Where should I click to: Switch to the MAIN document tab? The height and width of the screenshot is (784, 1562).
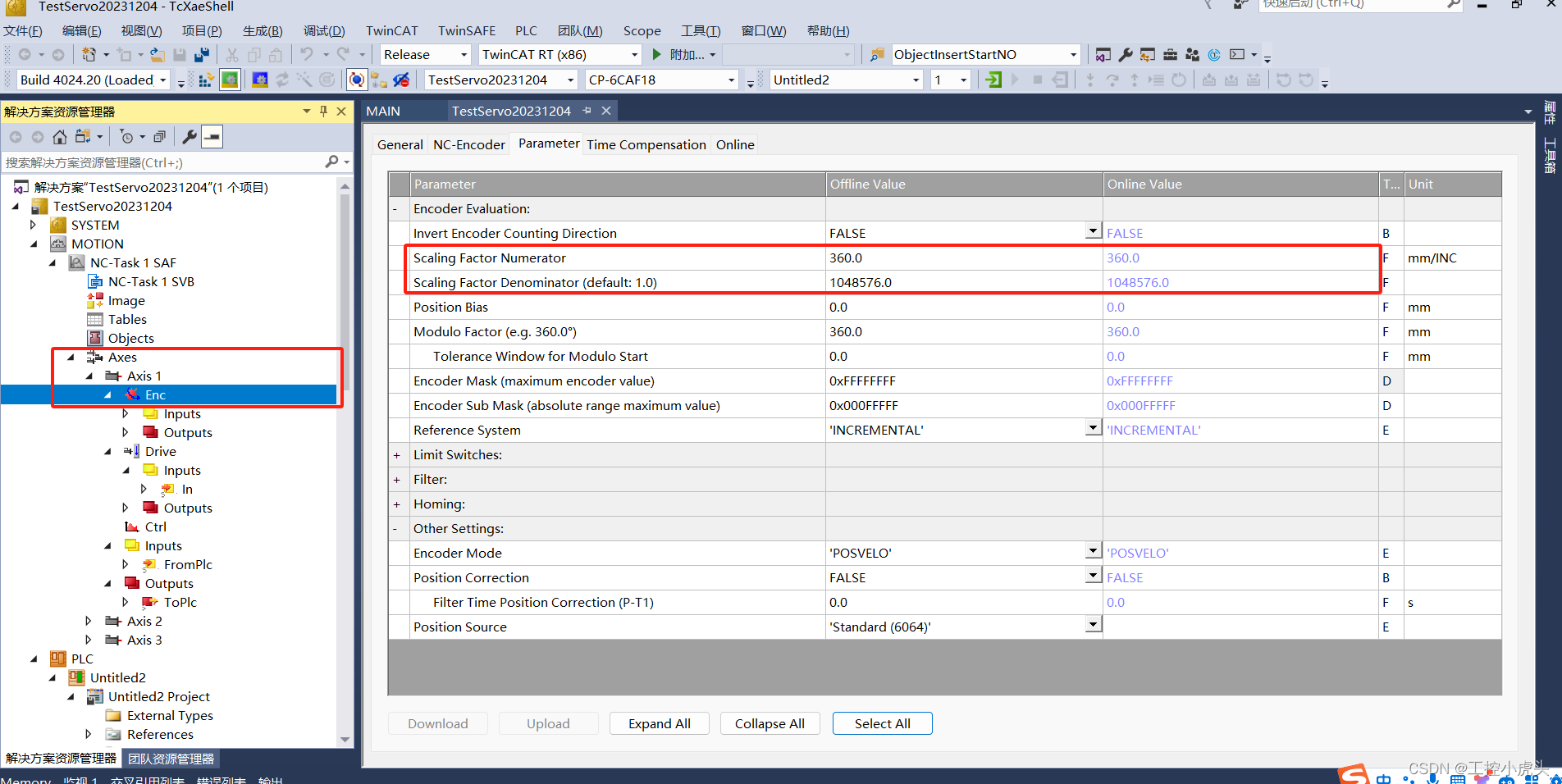383,111
